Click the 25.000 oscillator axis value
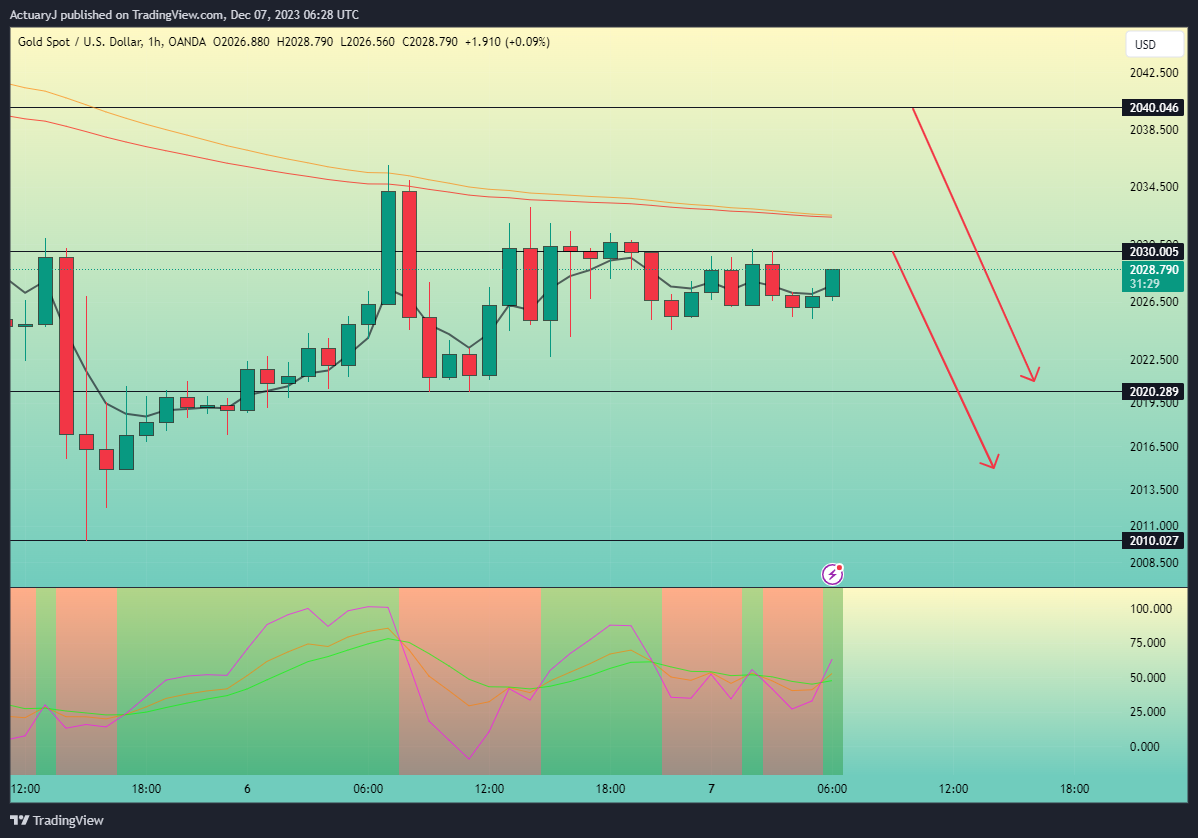 click(x=1148, y=712)
